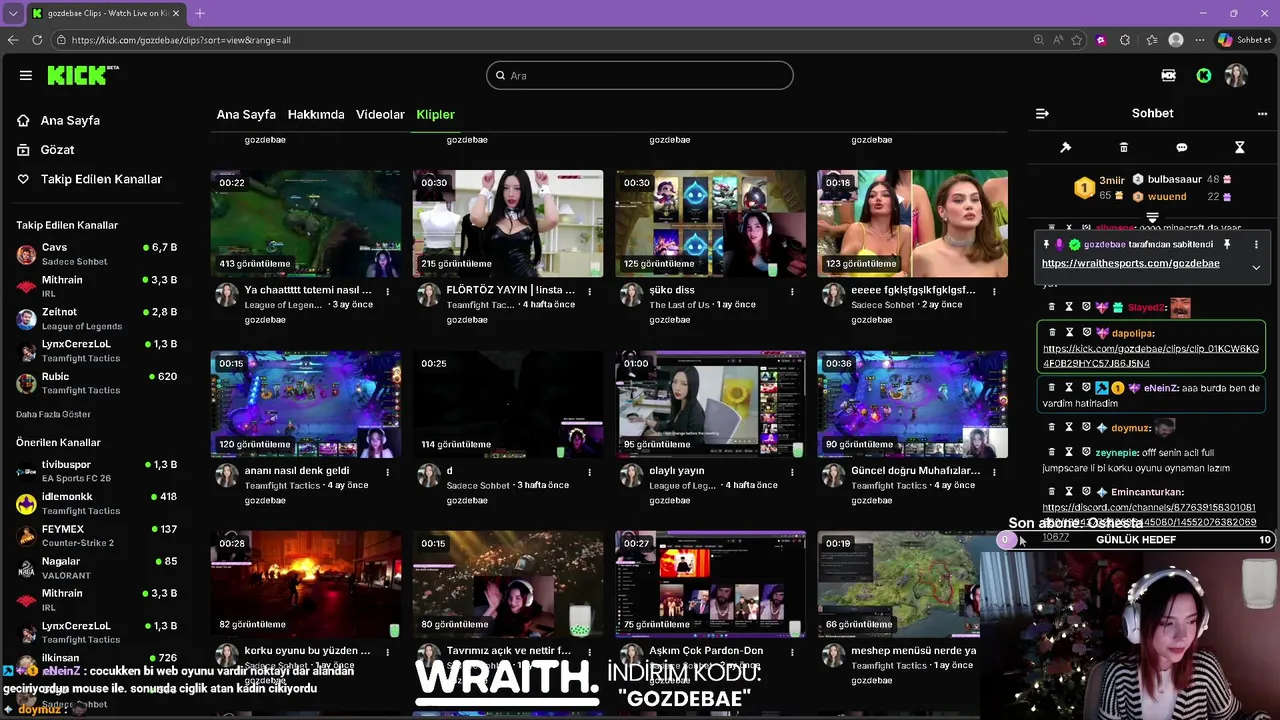
Task: Open browser tab list dropdown
Action: pos(13,13)
